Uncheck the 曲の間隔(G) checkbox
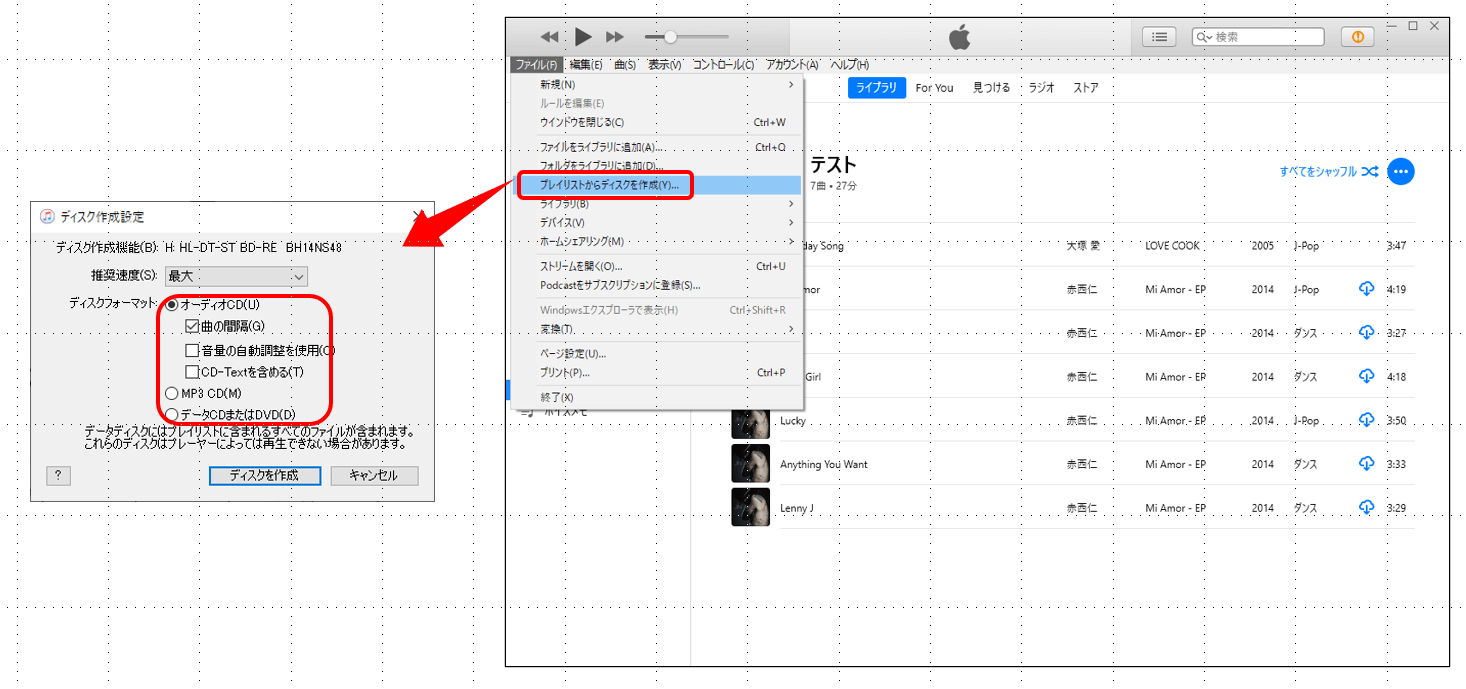Image resolution: width=1466 pixels, height=689 pixels. [x=192, y=326]
